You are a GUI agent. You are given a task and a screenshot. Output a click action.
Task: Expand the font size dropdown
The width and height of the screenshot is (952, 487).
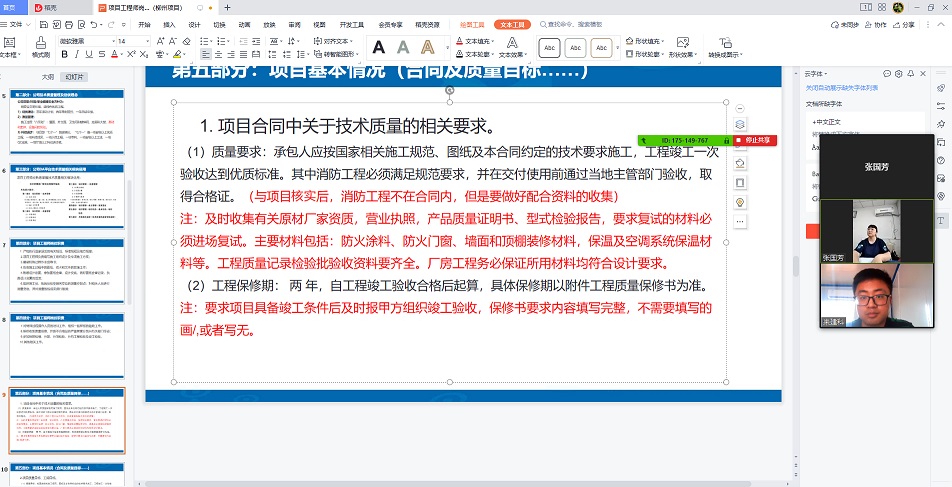pos(147,41)
